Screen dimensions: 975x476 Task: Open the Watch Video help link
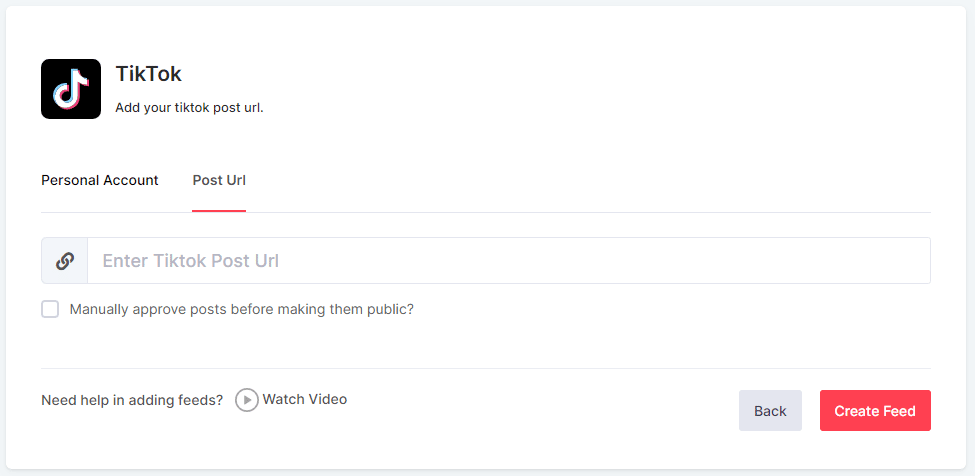click(305, 399)
